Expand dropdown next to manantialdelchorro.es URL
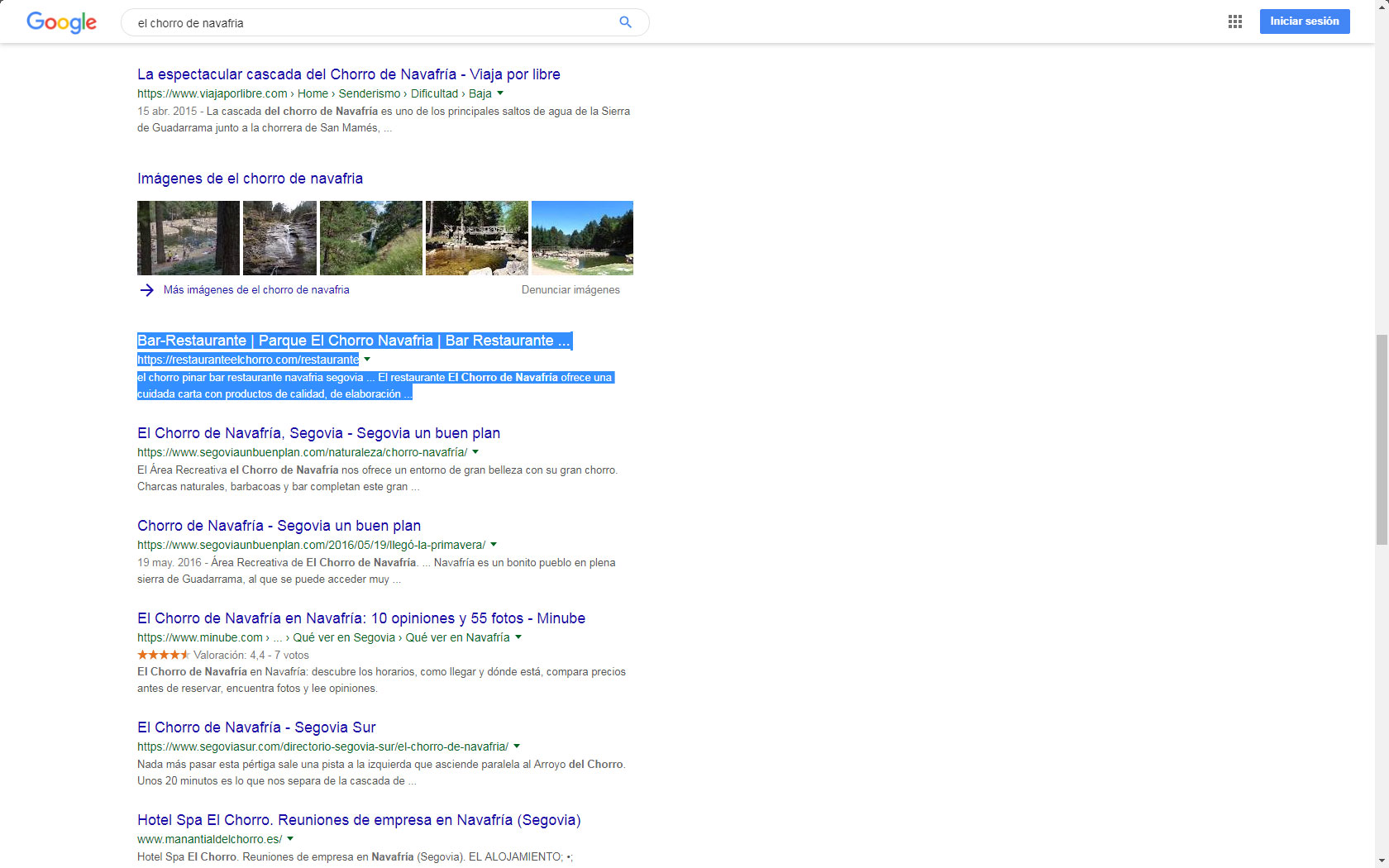This screenshot has width=1389, height=868. click(x=290, y=839)
